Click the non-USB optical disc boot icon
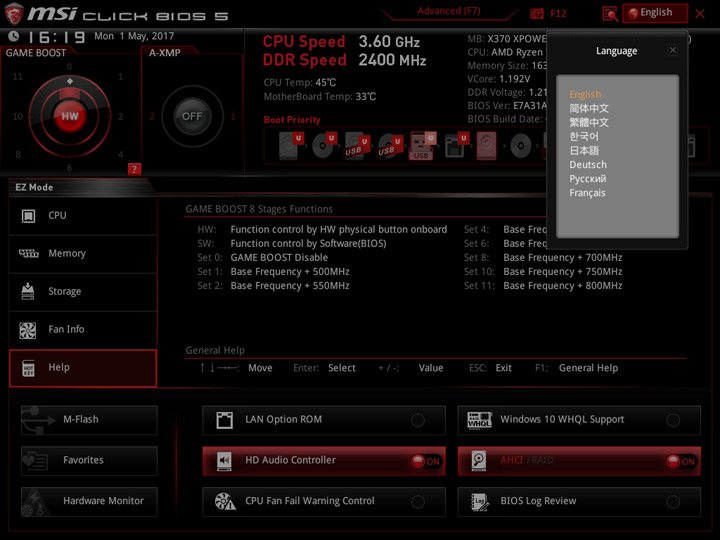 click(x=521, y=146)
